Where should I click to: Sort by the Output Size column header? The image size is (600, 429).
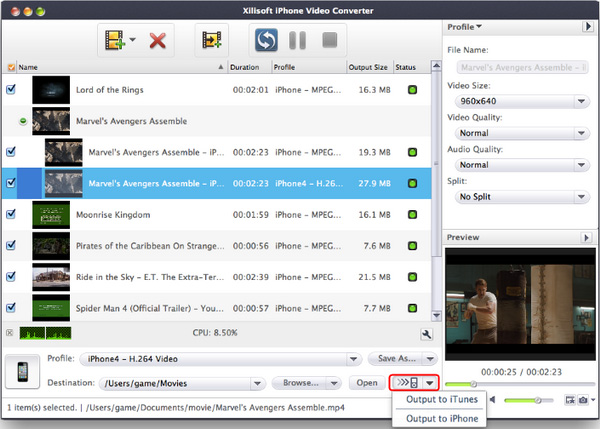click(x=369, y=67)
